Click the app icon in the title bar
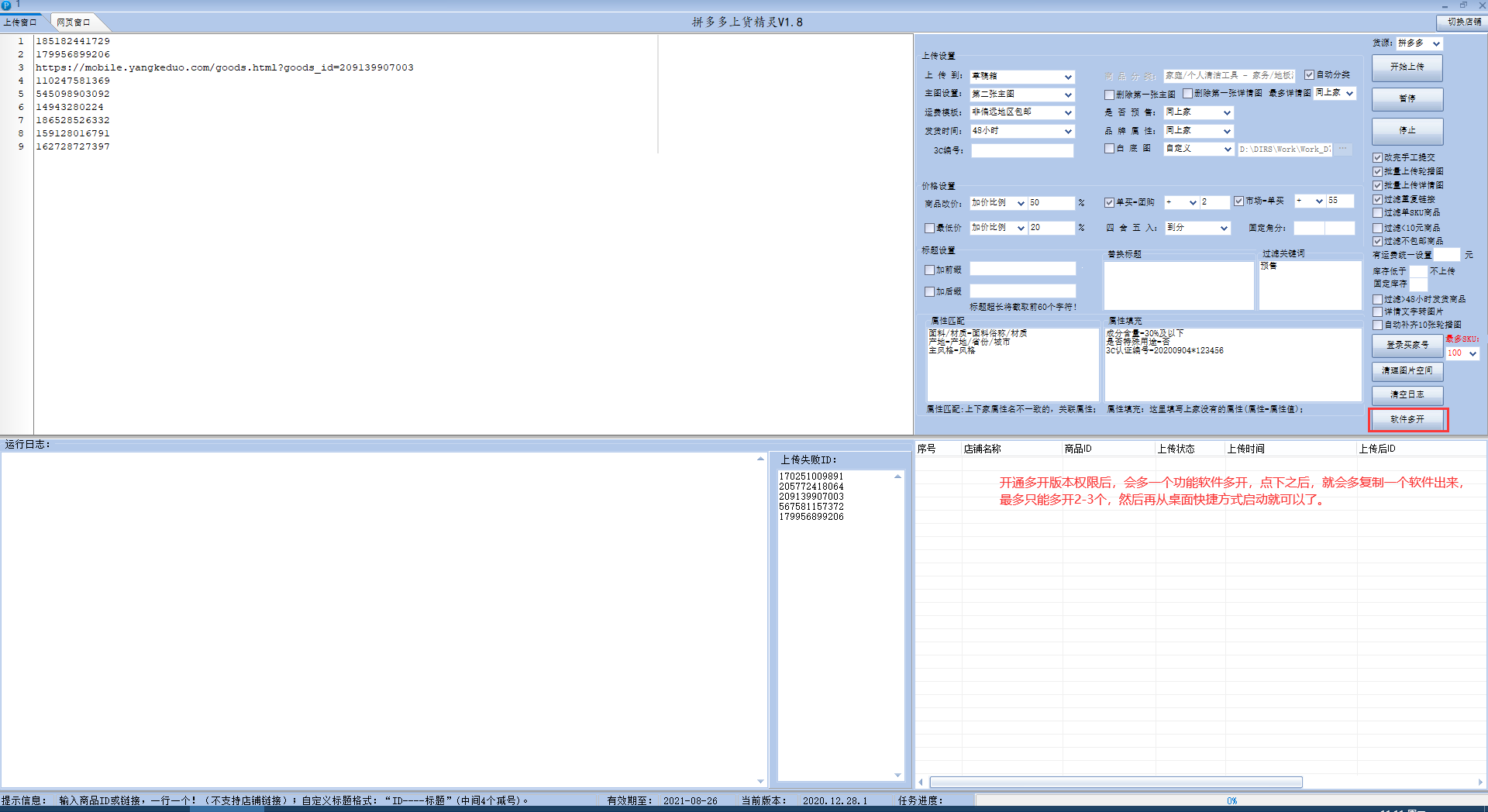Viewport: 1488px width, 812px height. click(6, 5)
